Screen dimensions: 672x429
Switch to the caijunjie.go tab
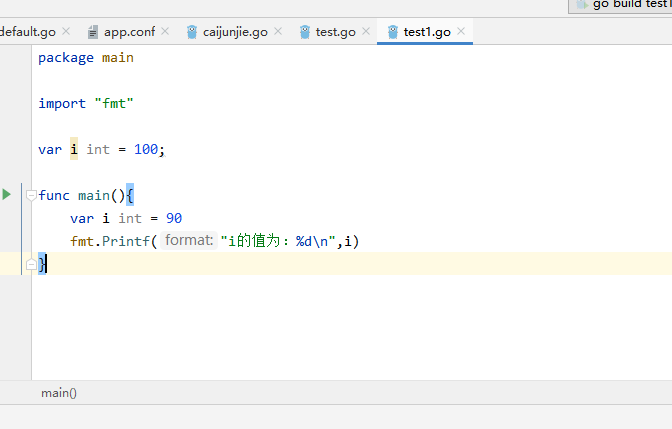pyautogui.click(x=235, y=32)
